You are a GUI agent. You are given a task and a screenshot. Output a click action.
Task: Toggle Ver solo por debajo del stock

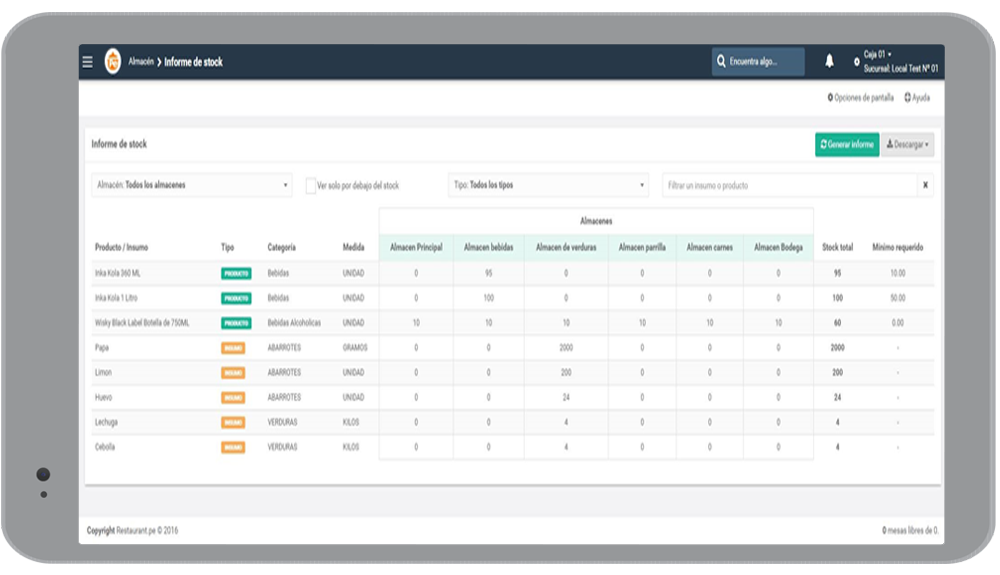[311, 186]
